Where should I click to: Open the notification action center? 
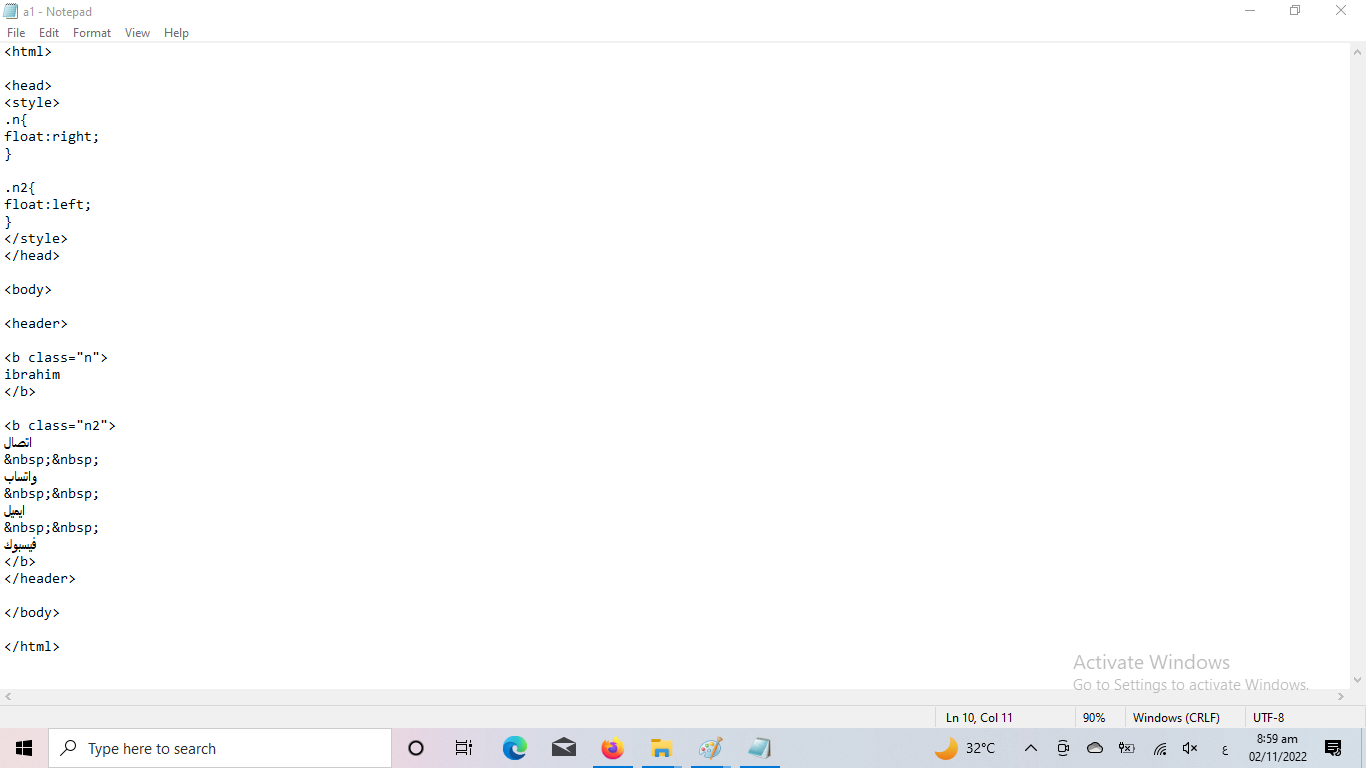1332,748
